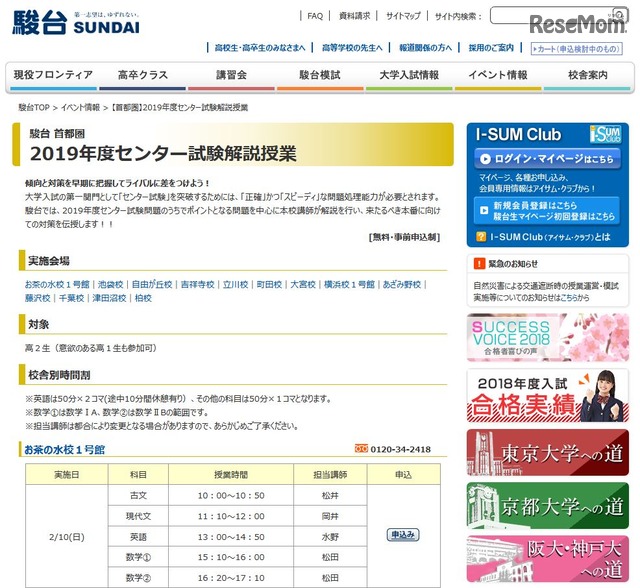Click the 新規会員登録はこちら button

pos(547,211)
